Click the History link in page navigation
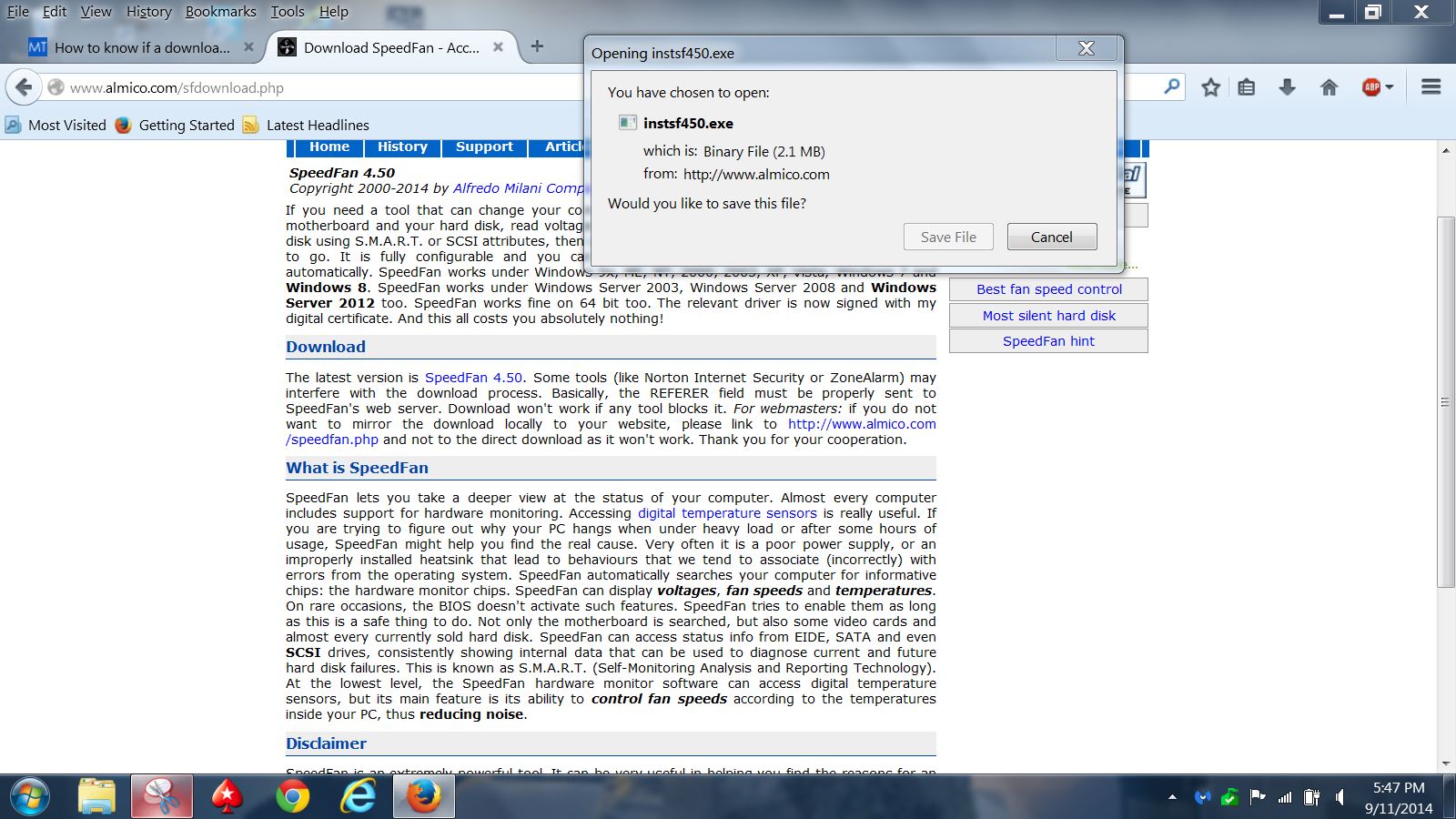Viewport: 1456px width, 819px height. pos(402,147)
